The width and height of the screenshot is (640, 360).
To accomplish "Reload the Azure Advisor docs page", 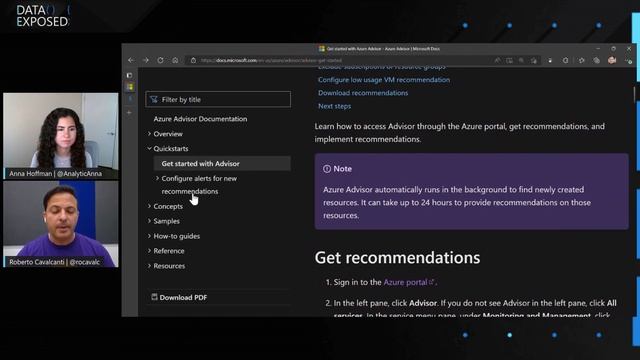I will click(x=160, y=60).
